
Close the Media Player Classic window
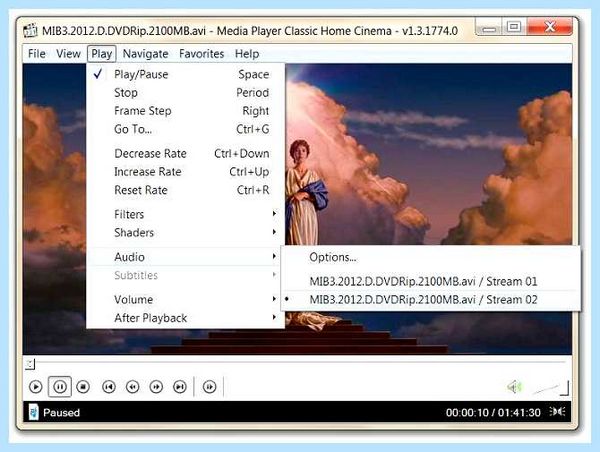pos(550,27)
